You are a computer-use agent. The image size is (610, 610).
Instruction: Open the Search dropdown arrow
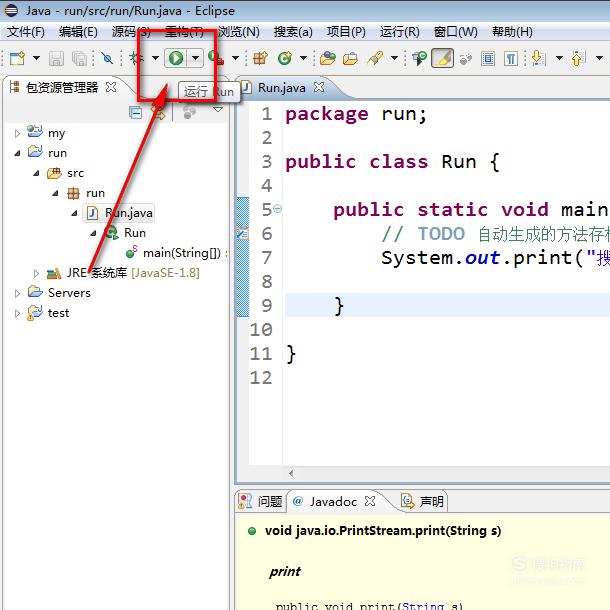click(x=394, y=58)
